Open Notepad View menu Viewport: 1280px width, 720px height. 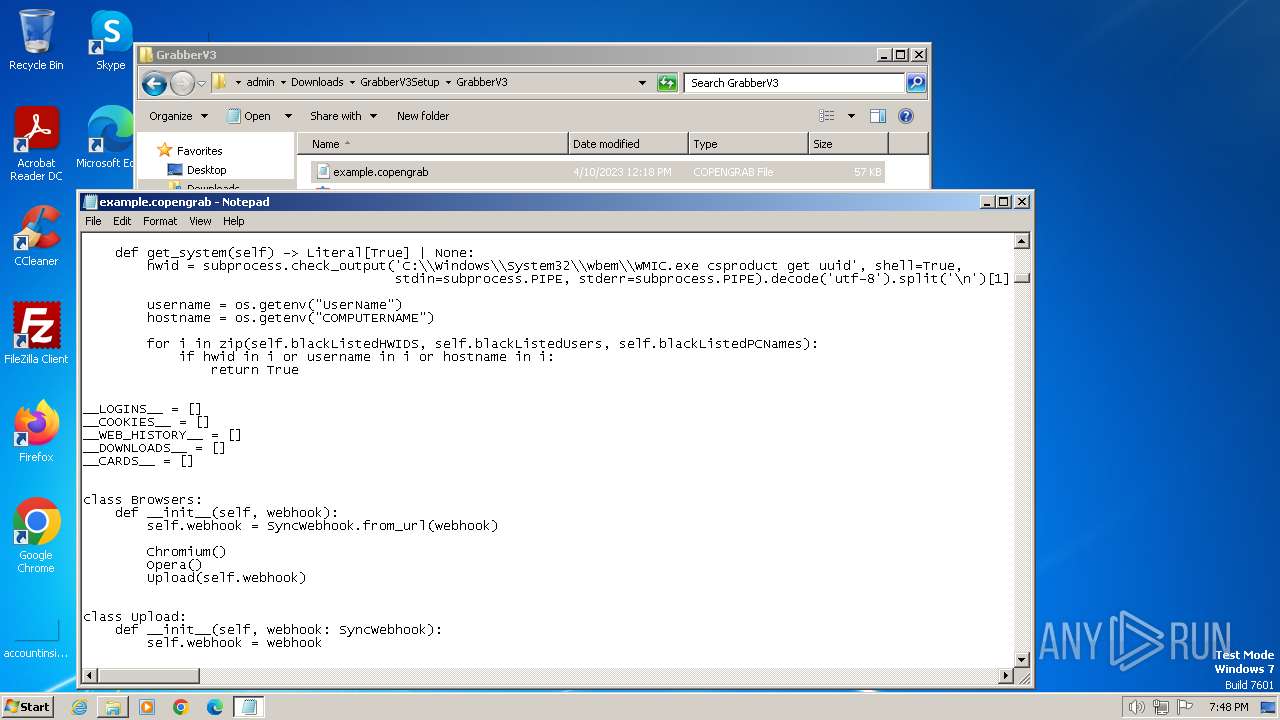tap(200, 221)
